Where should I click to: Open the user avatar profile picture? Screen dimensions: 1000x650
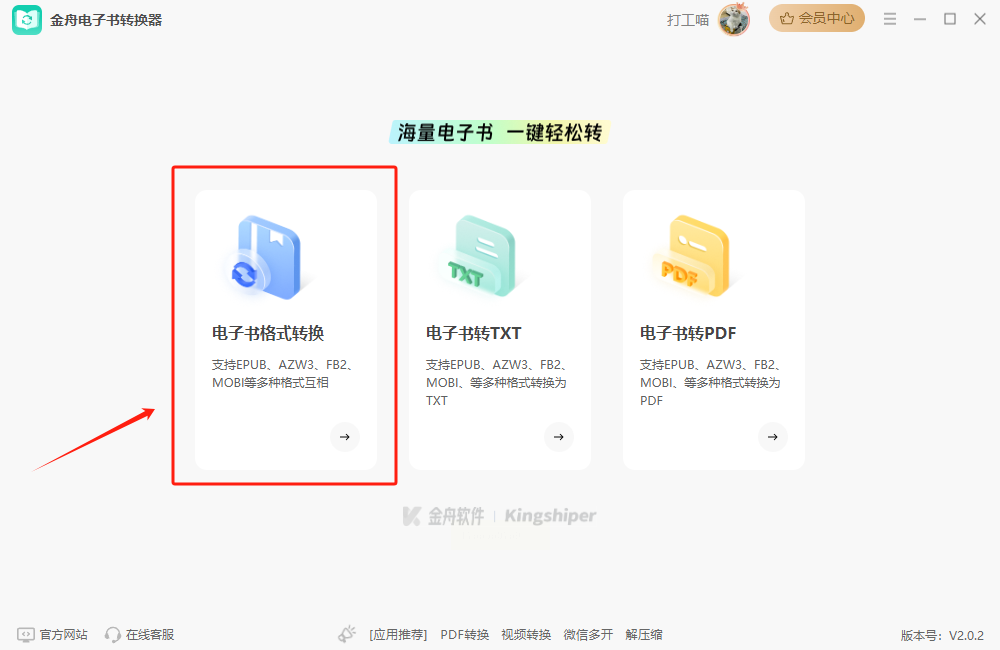coord(734,20)
